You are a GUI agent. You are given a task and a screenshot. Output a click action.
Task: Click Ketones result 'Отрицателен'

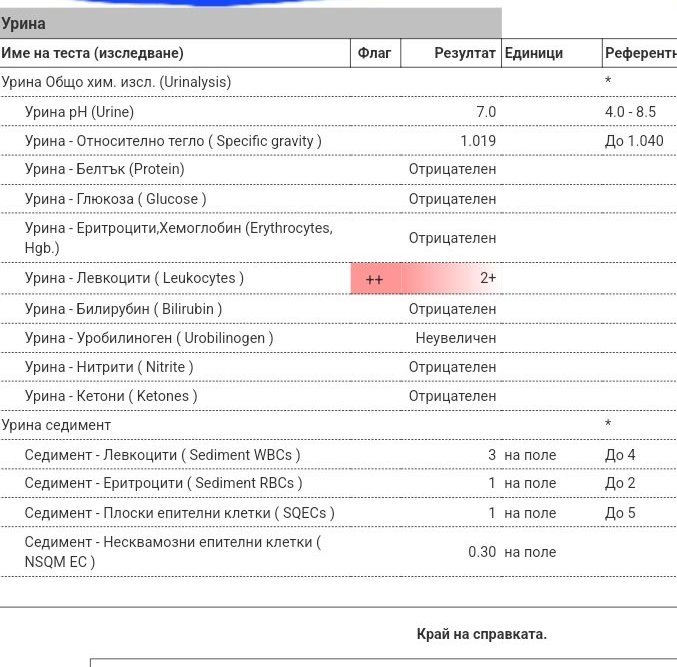[x=452, y=396]
